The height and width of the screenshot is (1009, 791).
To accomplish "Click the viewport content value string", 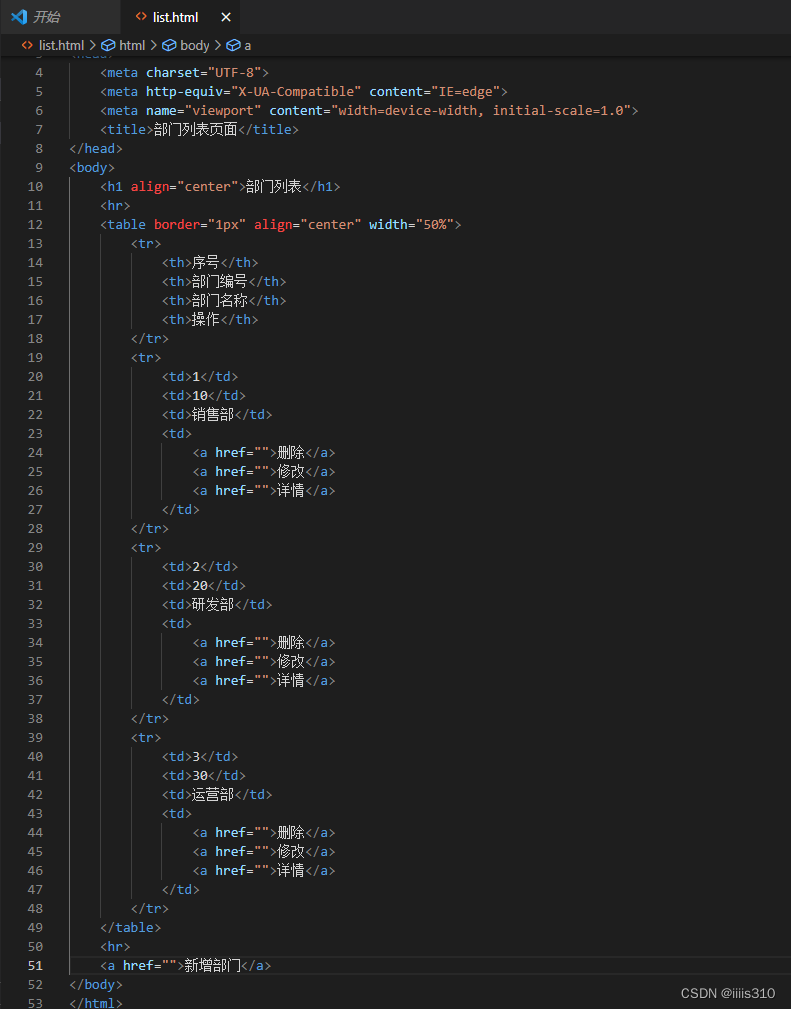I will (x=481, y=111).
